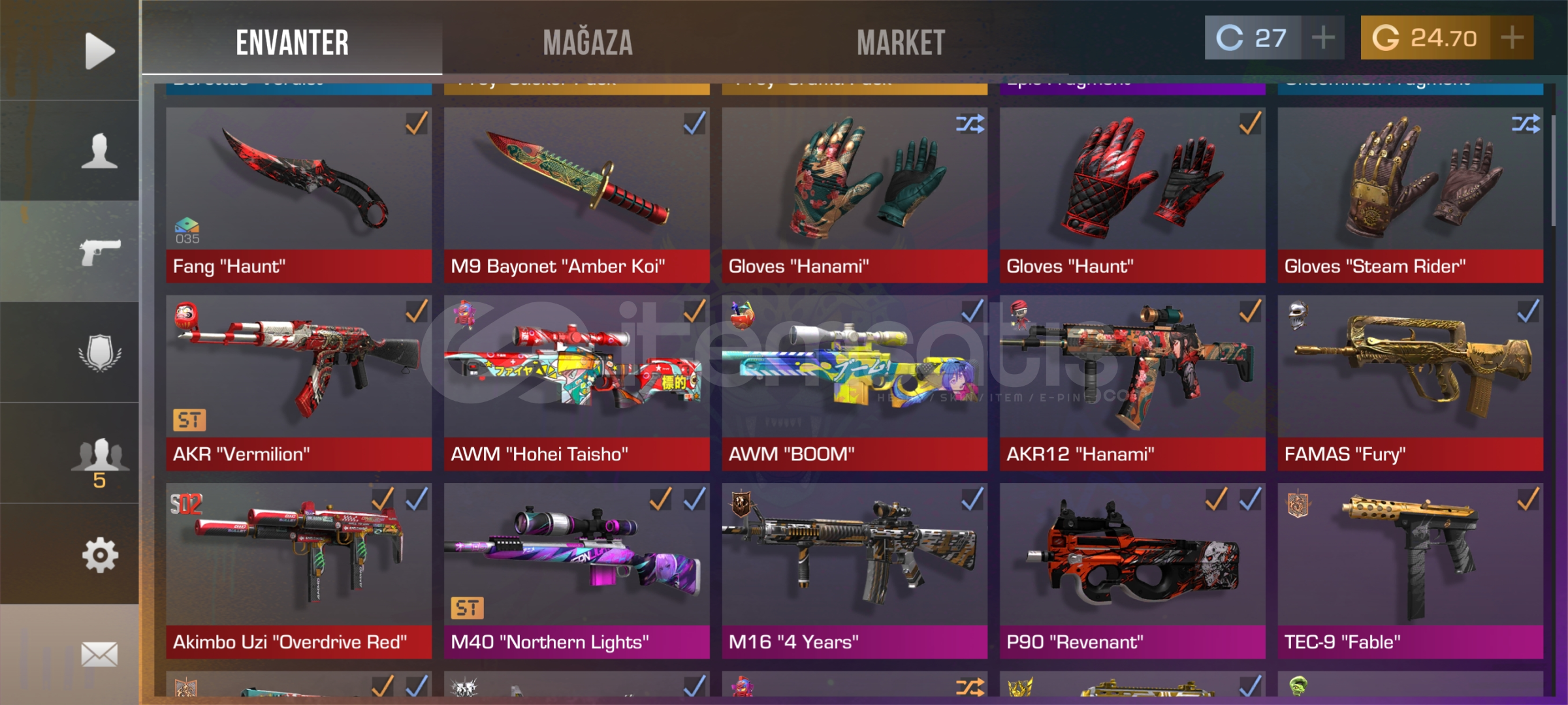Click the shuffle icon on Gloves "Hanami"
1568x705 pixels.
coord(970,123)
